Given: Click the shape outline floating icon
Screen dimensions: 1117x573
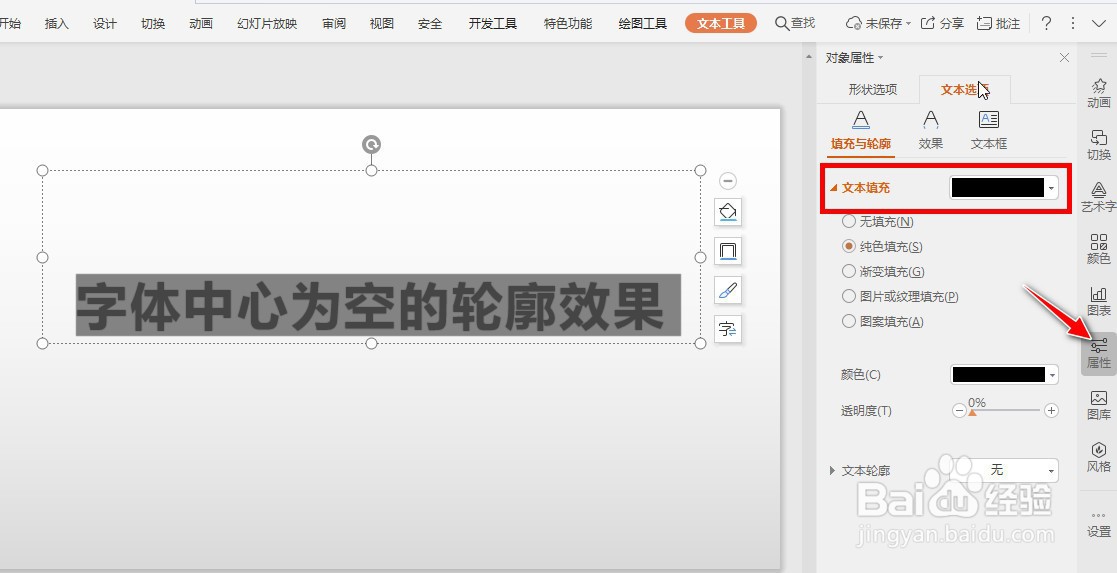Looking at the screenshot, I should [728, 251].
